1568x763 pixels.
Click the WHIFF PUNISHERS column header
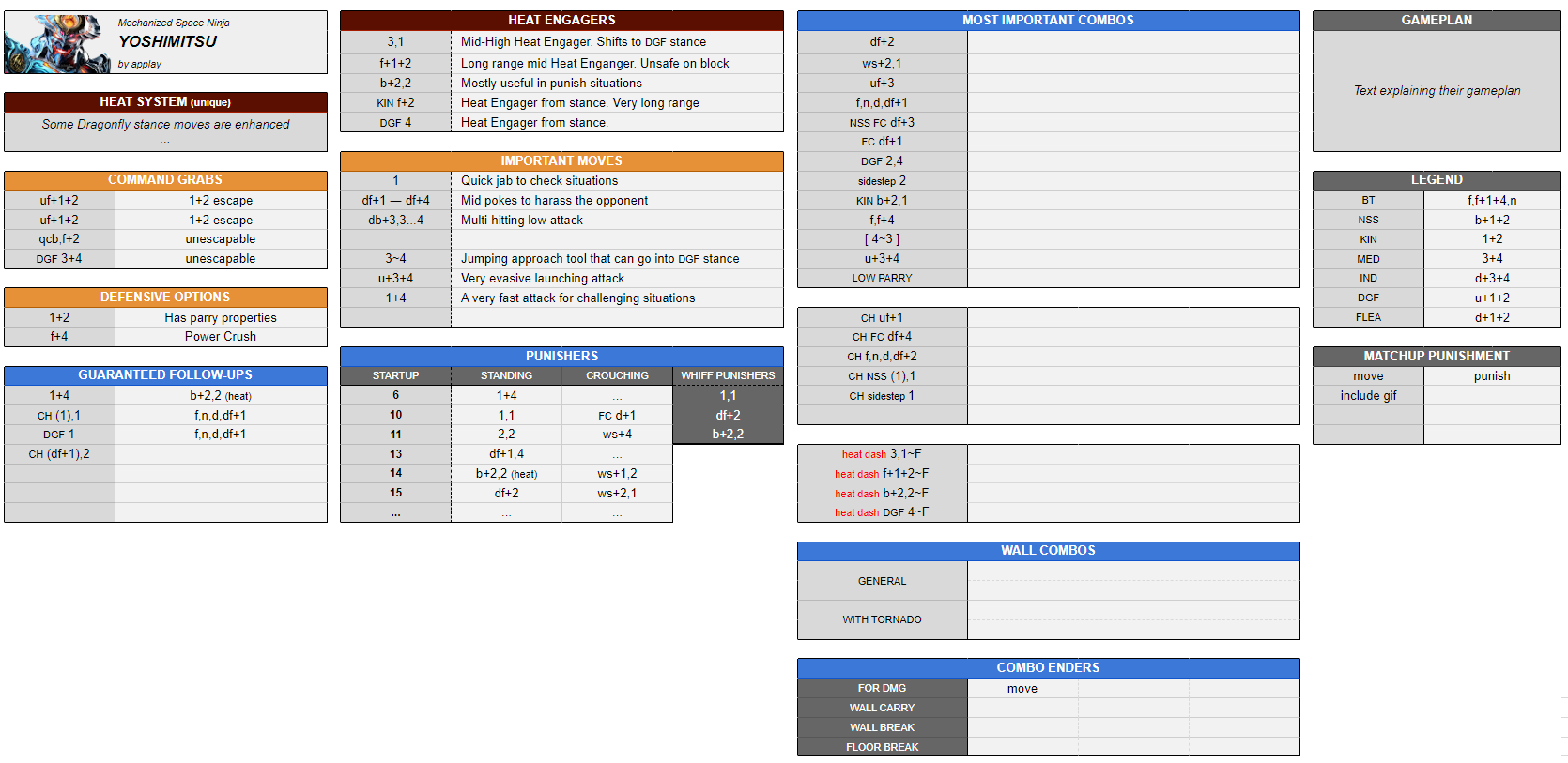pos(728,375)
